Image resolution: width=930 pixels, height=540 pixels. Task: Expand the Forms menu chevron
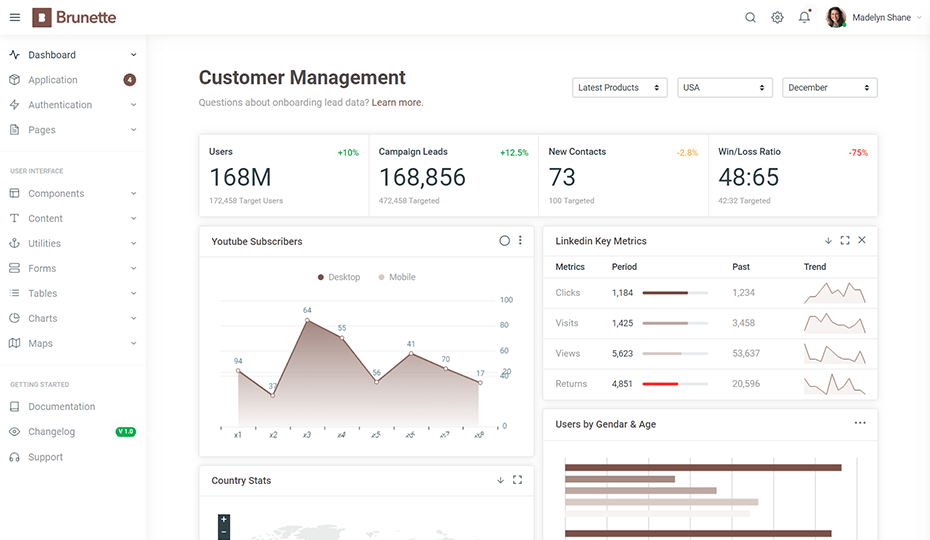point(133,268)
